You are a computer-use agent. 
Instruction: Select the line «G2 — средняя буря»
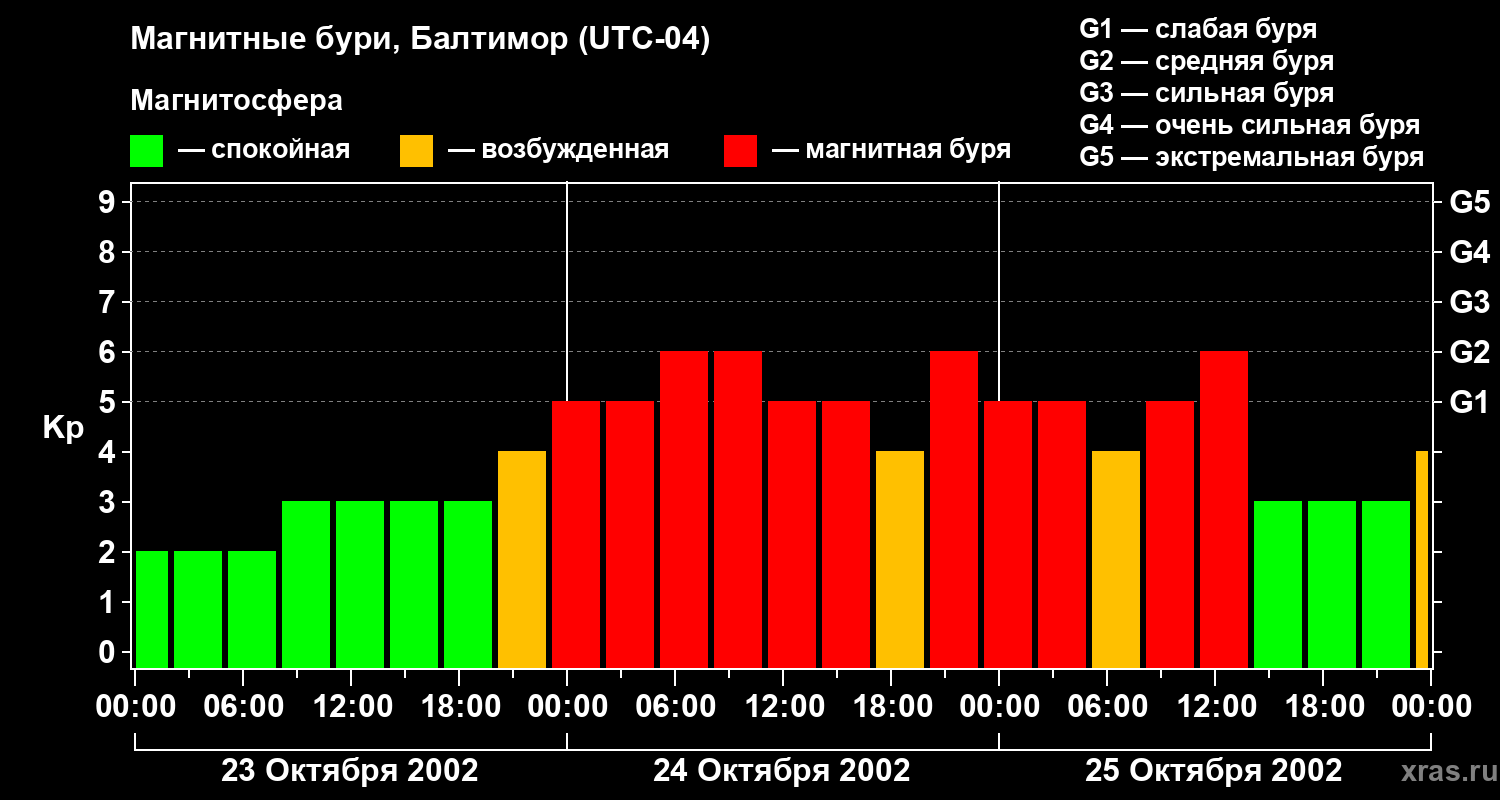pos(1207,61)
